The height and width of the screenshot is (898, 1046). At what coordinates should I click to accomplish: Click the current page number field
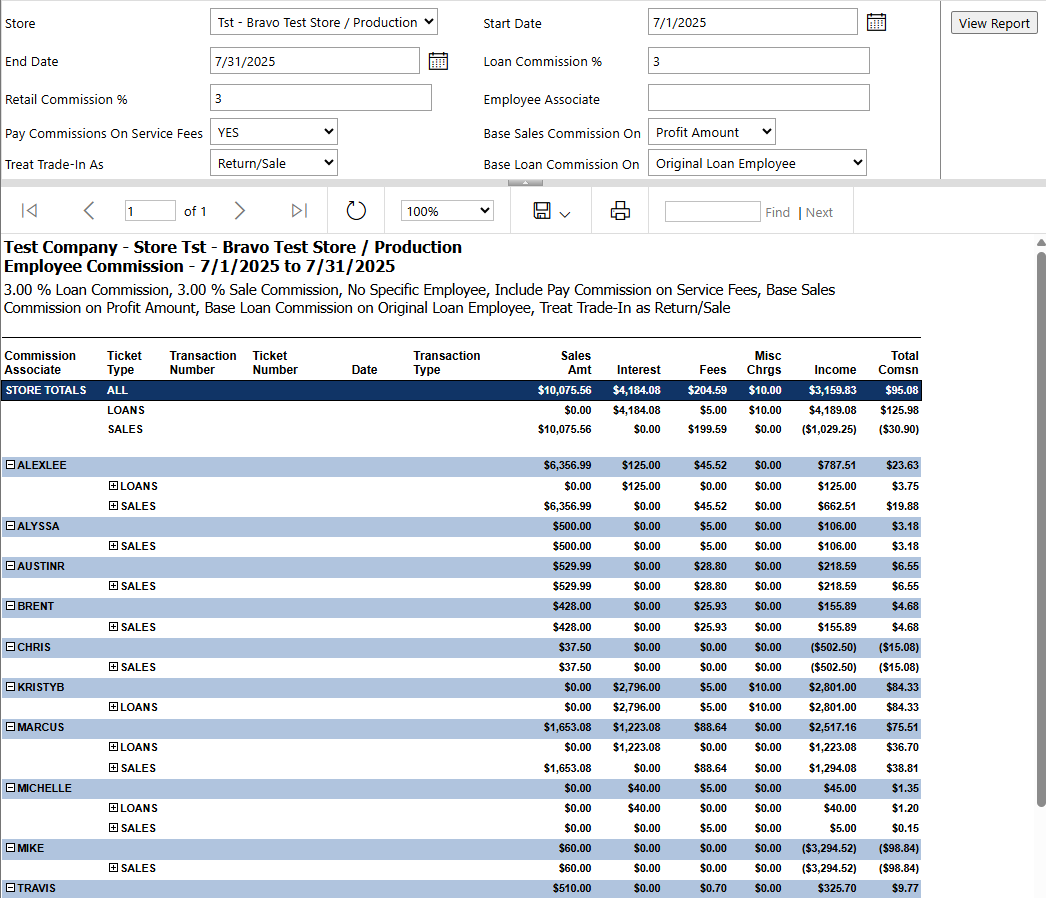click(x=150, y=211)
